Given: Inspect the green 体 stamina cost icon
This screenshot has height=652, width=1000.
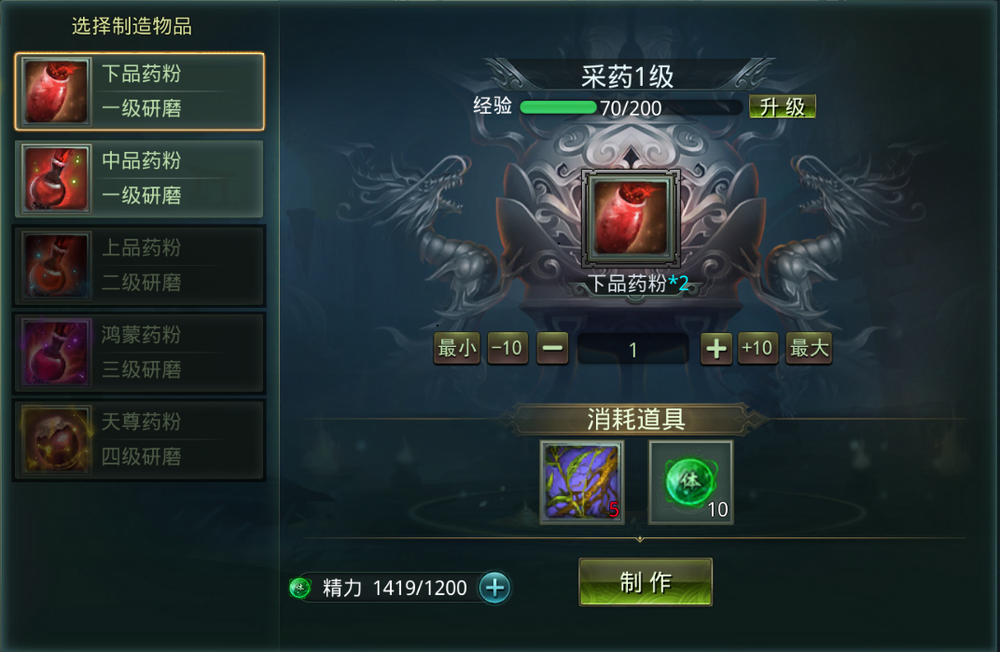Looking at the screenshot, I should 691,482.
